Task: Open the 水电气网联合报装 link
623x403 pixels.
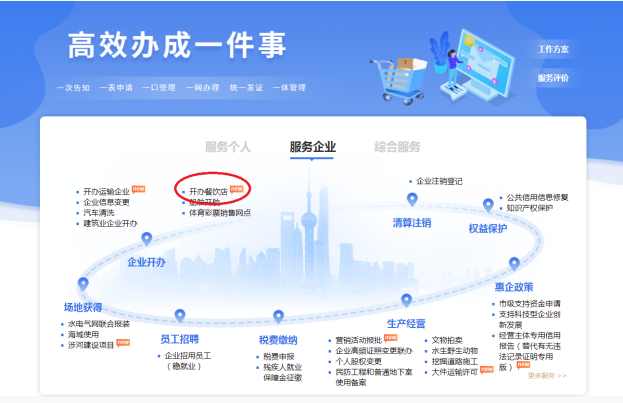Action: click(99, 324)
